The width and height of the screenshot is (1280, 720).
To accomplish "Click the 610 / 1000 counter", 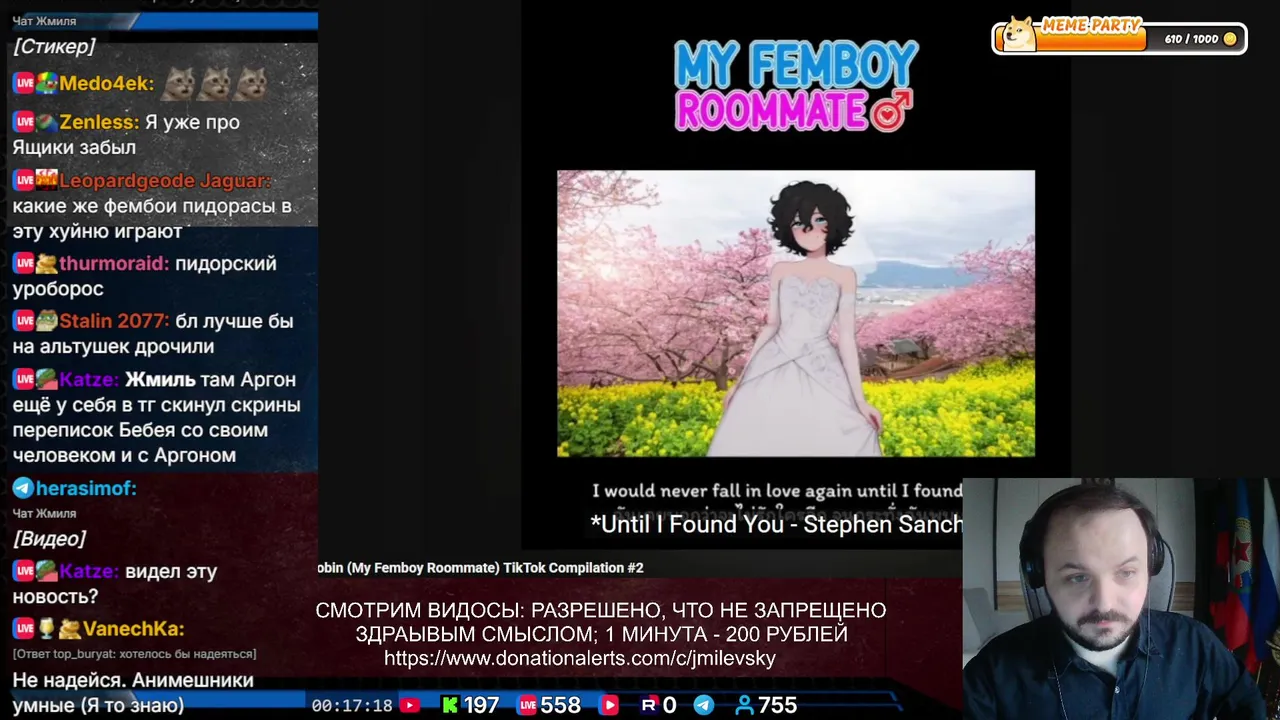I will (1192, 39).
